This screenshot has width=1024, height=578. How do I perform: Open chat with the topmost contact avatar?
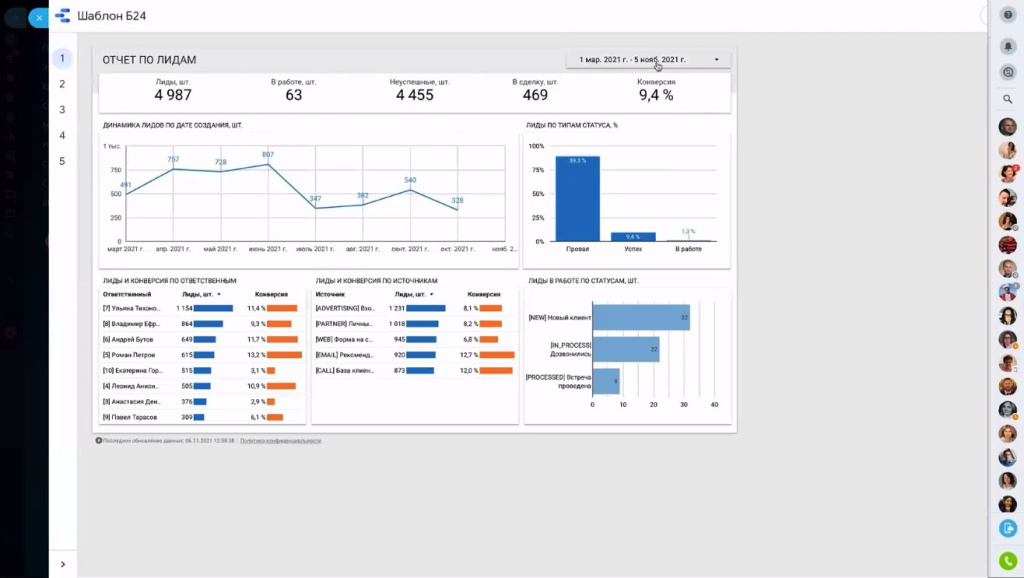[x=1008, y=125]
